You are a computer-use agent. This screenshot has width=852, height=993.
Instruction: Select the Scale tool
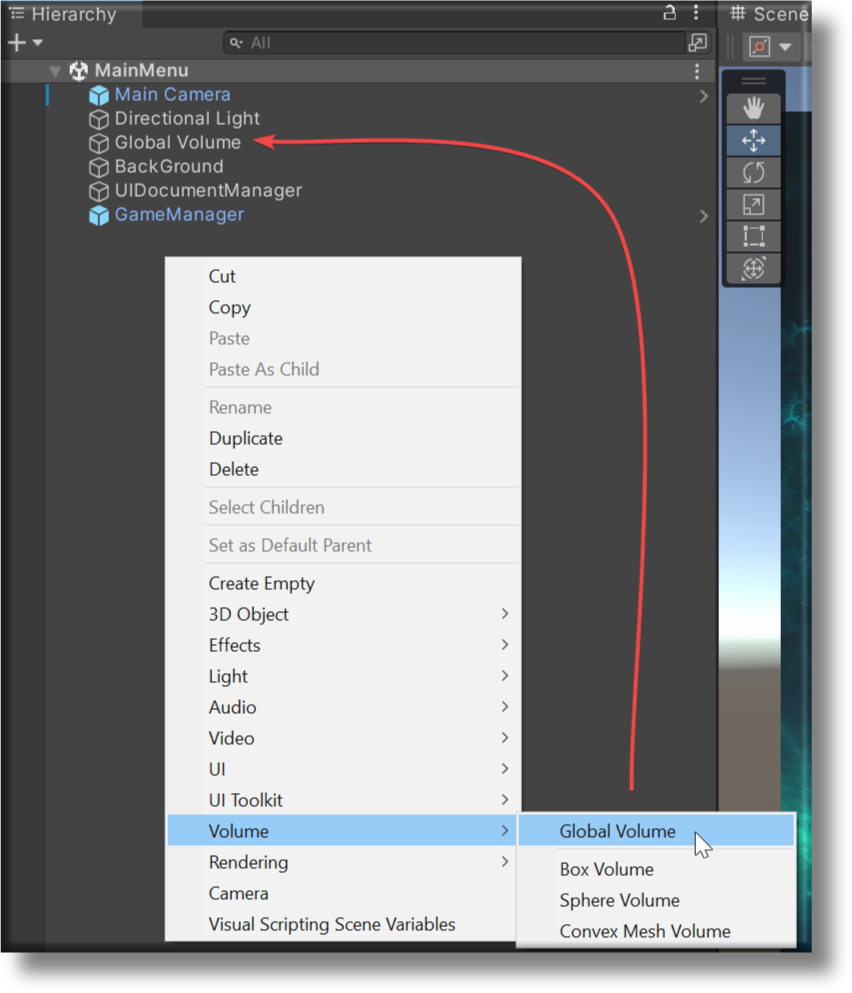(752, 204)
